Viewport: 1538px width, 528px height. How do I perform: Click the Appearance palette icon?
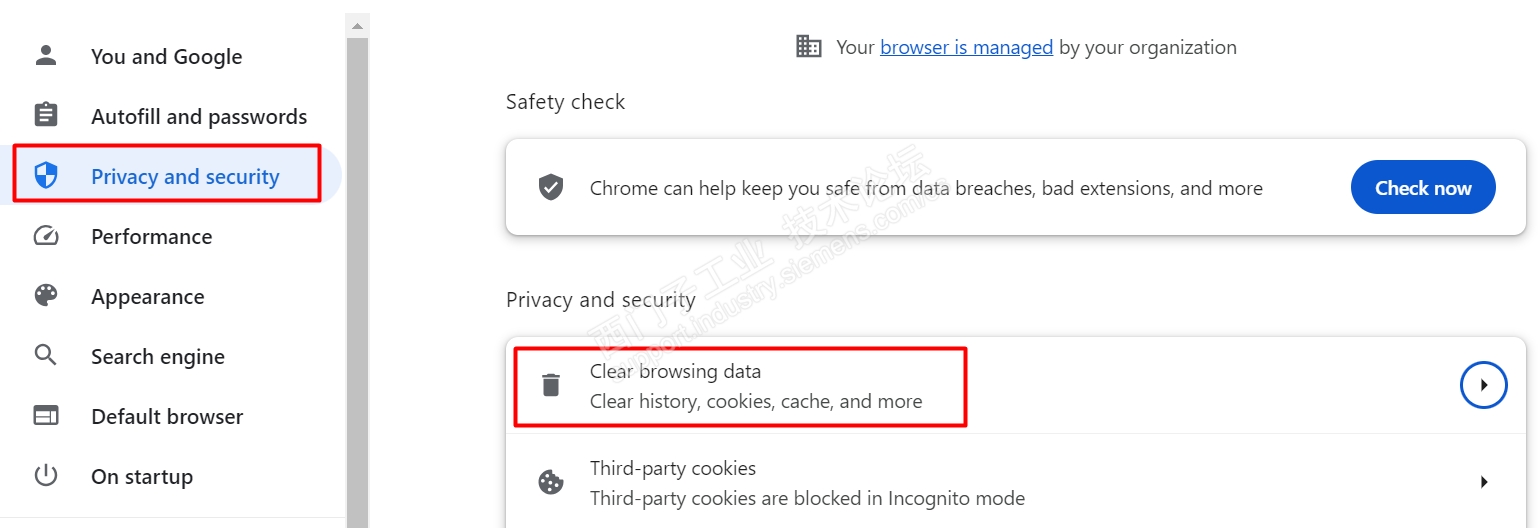point(46,296)
